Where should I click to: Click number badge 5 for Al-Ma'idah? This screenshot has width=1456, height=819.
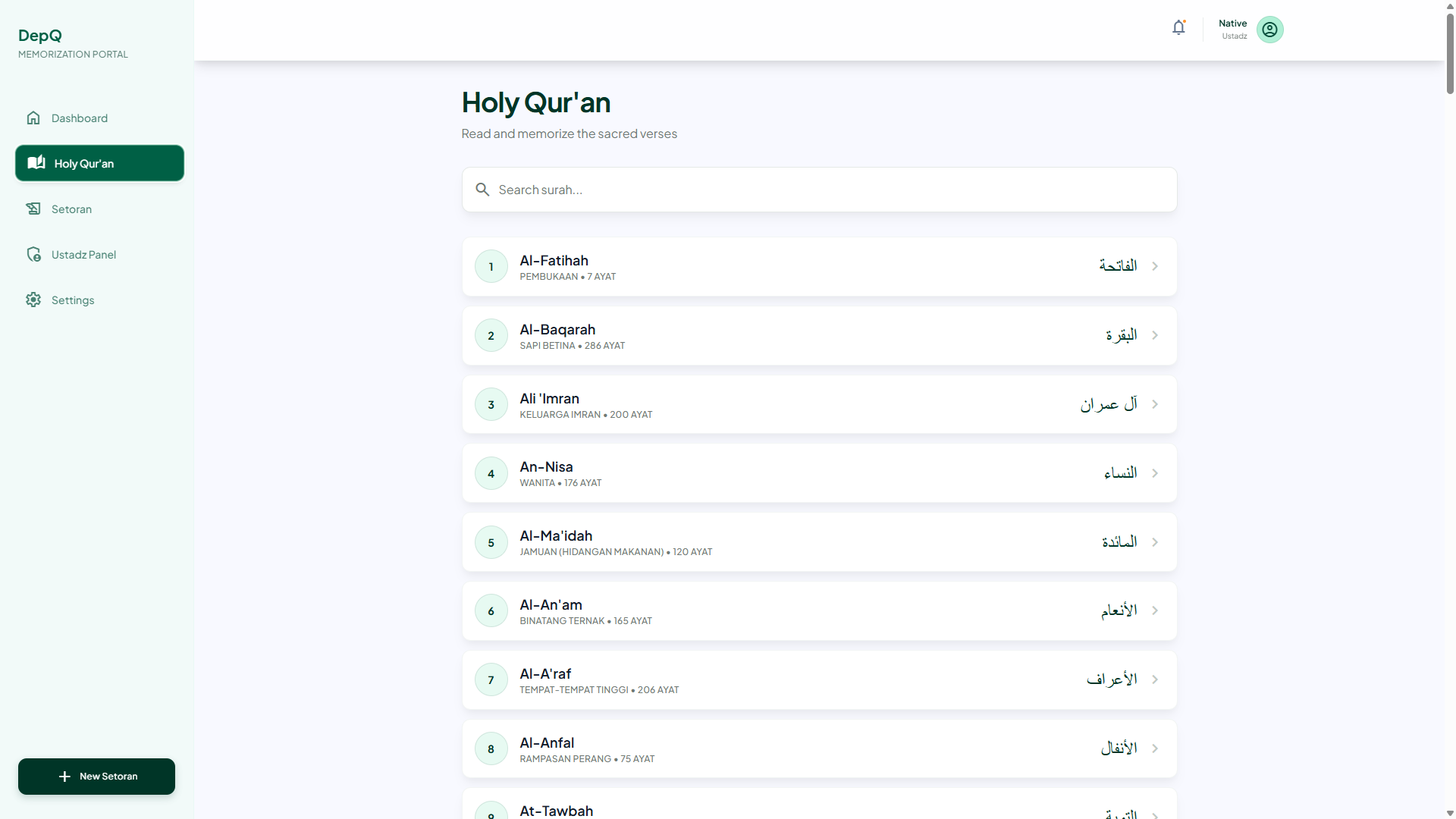tap(491, 542)
